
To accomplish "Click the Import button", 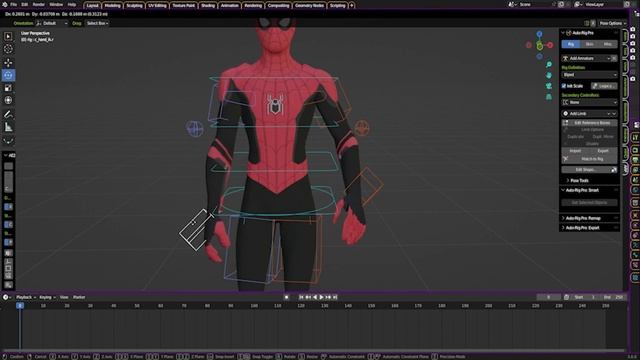I will (575, 151).
